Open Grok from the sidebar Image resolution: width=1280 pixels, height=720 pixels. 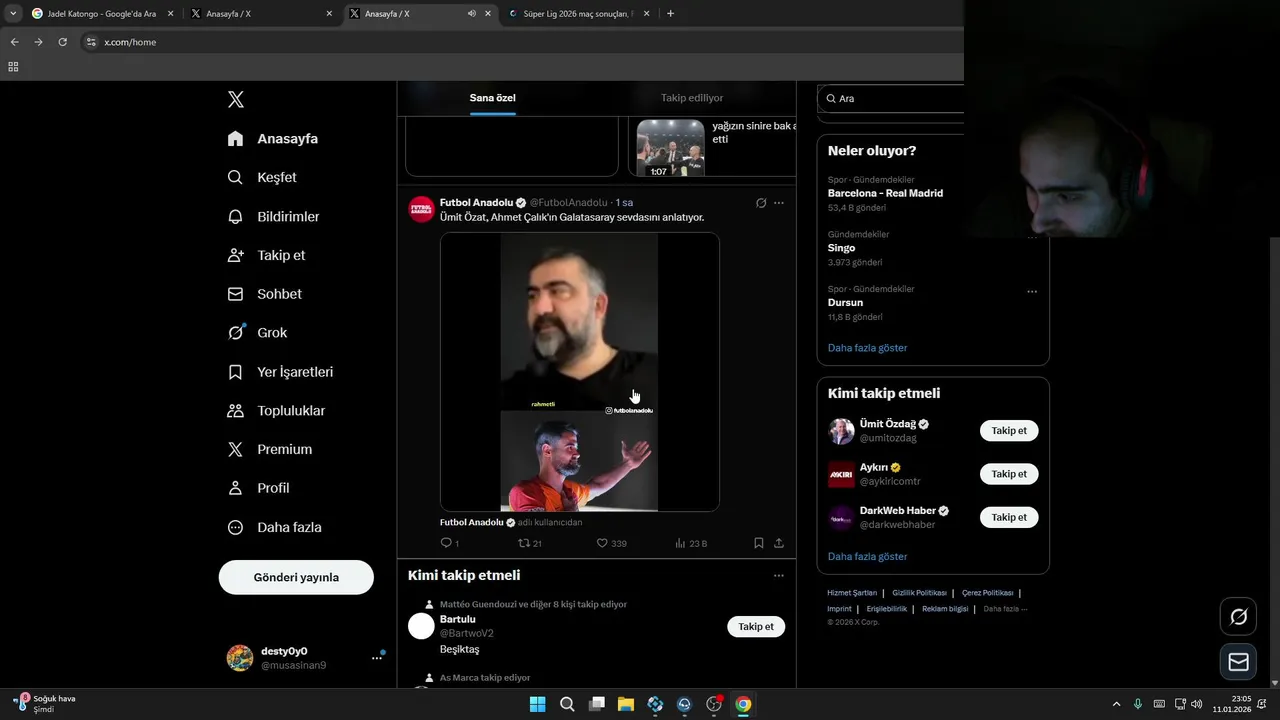tap(258, 333)
